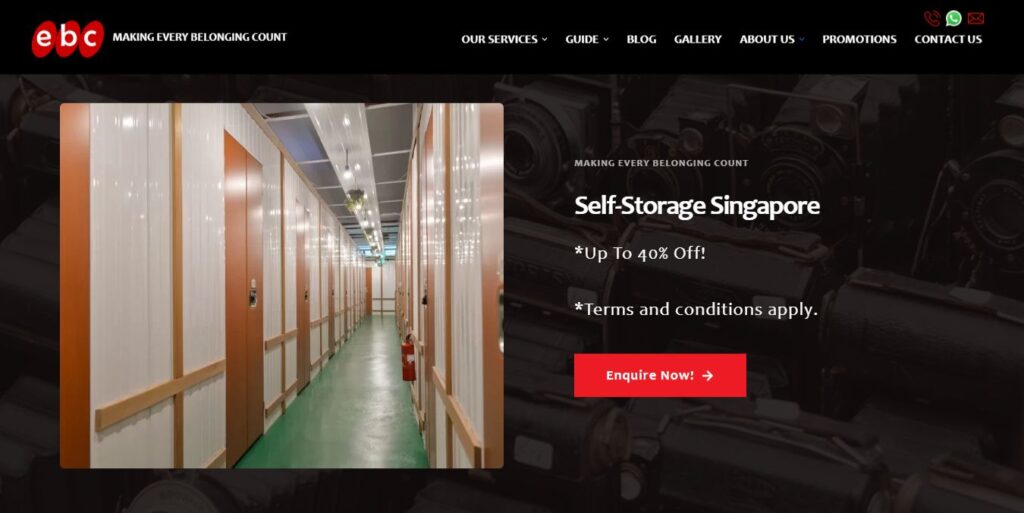Expand the Guide dropdown chevron
1024x513 pixels.
click(605, 39)
